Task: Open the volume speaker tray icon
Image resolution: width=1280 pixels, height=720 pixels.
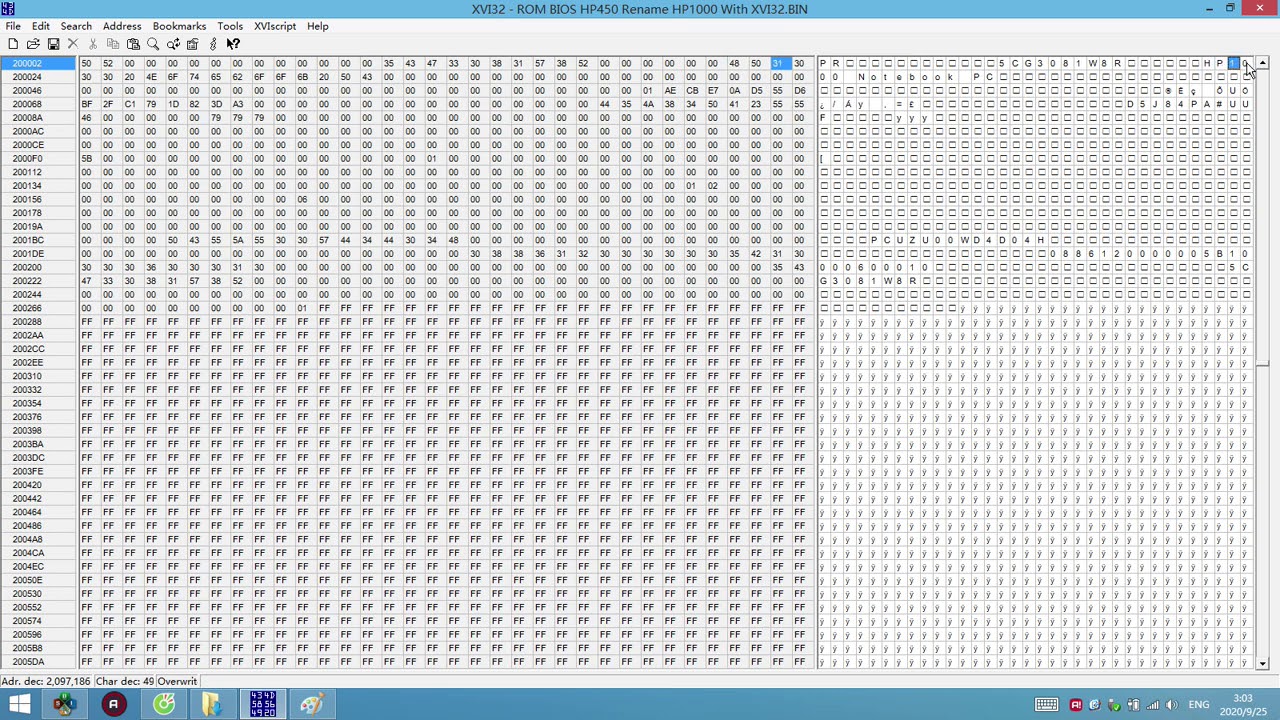Action: [x=1171, y=705]
